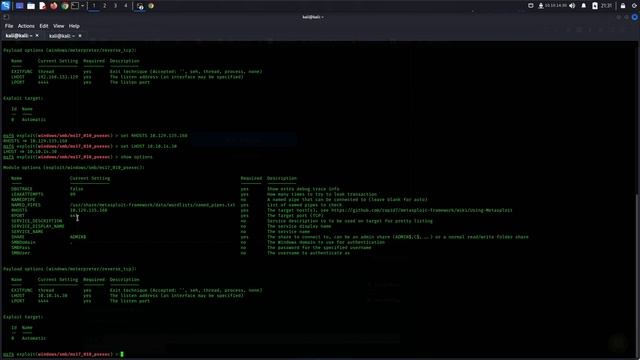The width and height of the screenshot is (640, 360).
Task: Select the second kali@kali terminal tab
Action: (62, 36)
